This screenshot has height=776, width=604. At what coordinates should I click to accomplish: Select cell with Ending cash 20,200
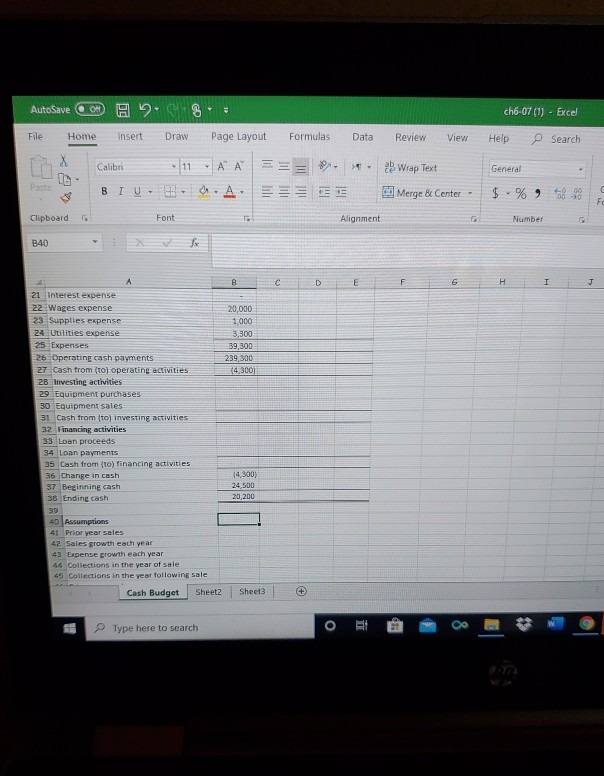tap(239, 496)
